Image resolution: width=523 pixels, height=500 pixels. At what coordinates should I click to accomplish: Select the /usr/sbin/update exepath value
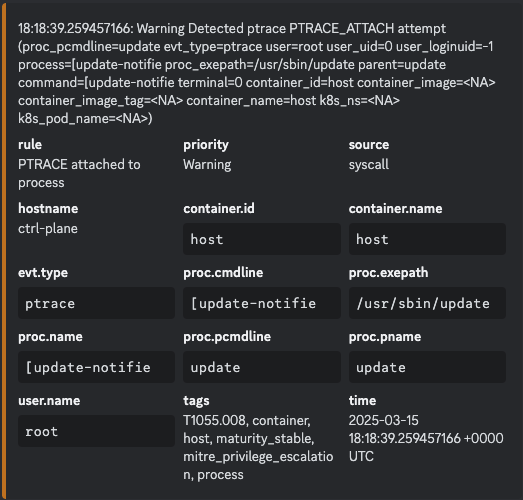click(427, 303)
